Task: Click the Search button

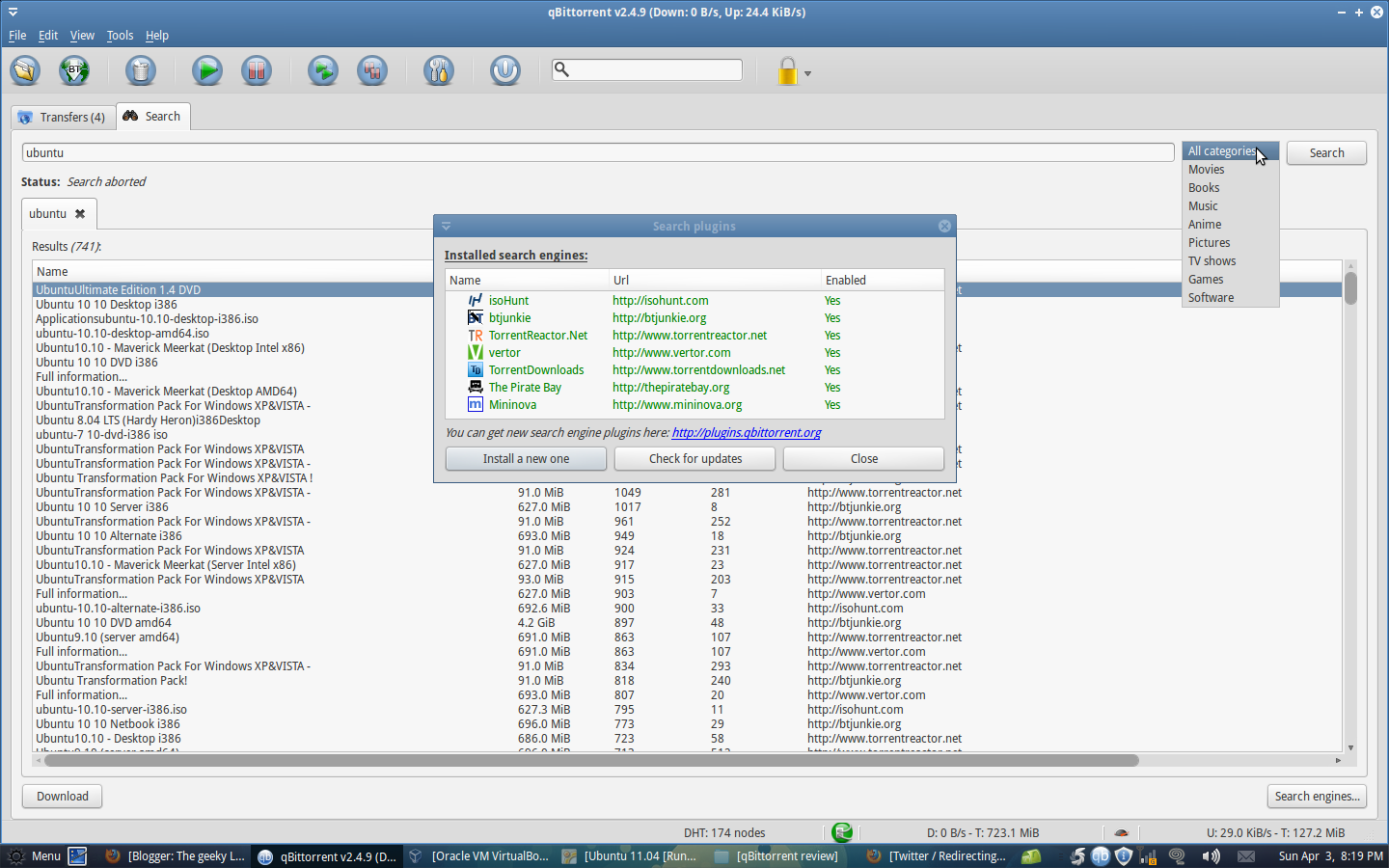Action: point(1326,152)
